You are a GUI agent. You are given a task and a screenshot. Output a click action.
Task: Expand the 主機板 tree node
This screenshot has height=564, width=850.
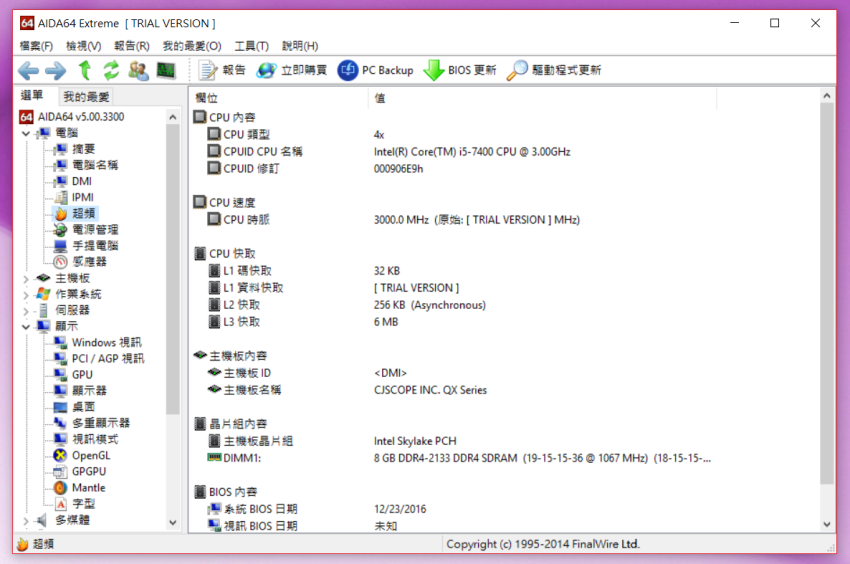[x=25, y=278]
